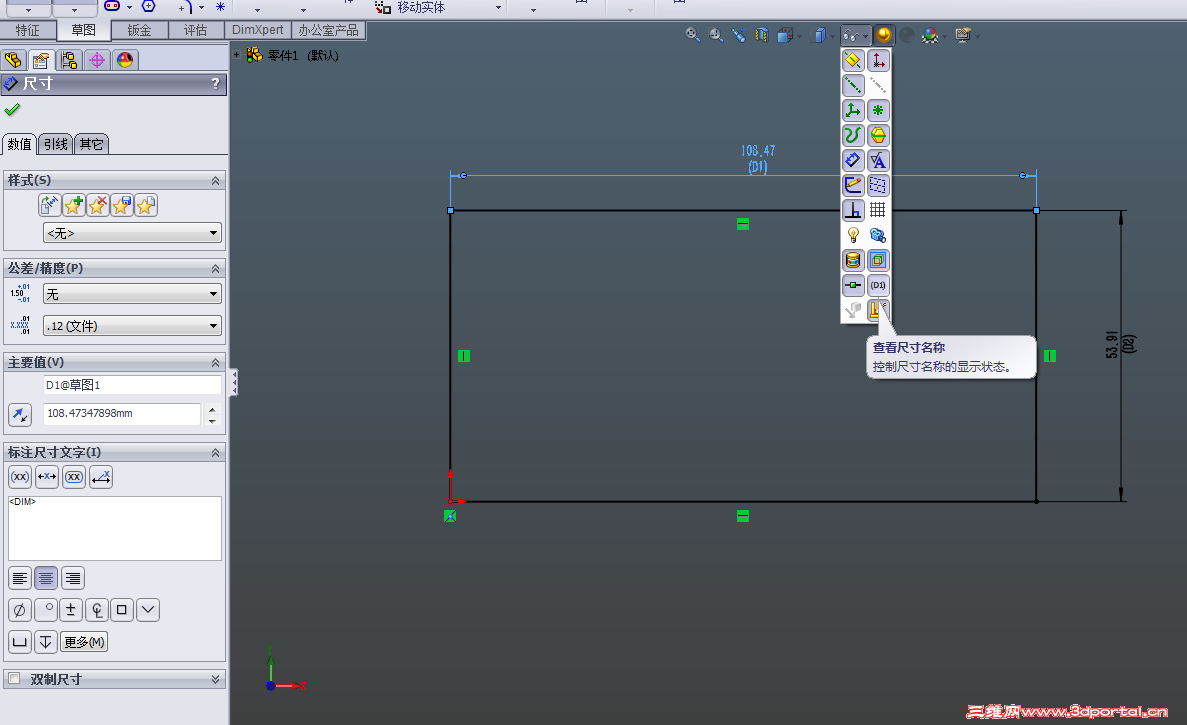This screenshot has width=1187, height=725.
Task: Open the FeatureManager design tree tab
Action: click(x=13, y=60)
